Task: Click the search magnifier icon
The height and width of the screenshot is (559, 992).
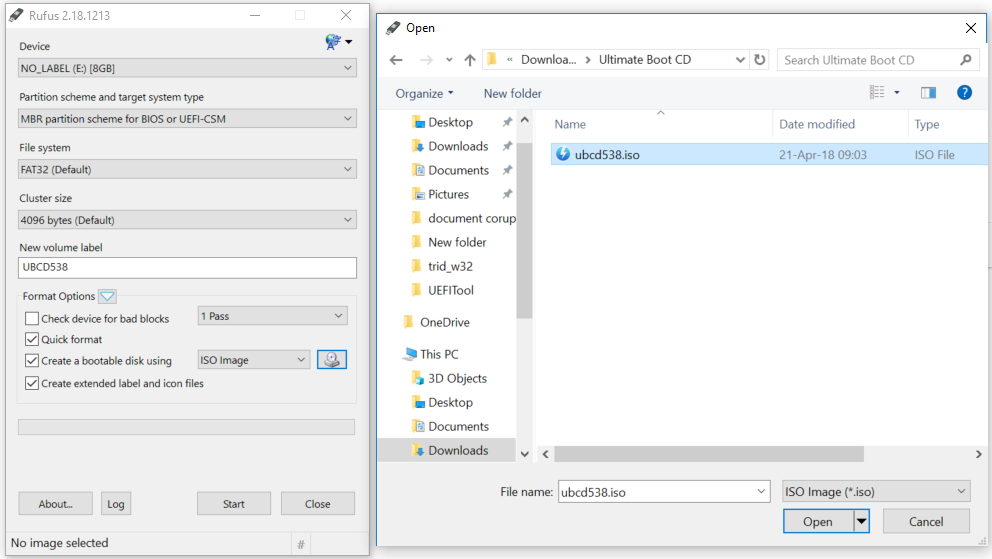Action: point(965,60)
